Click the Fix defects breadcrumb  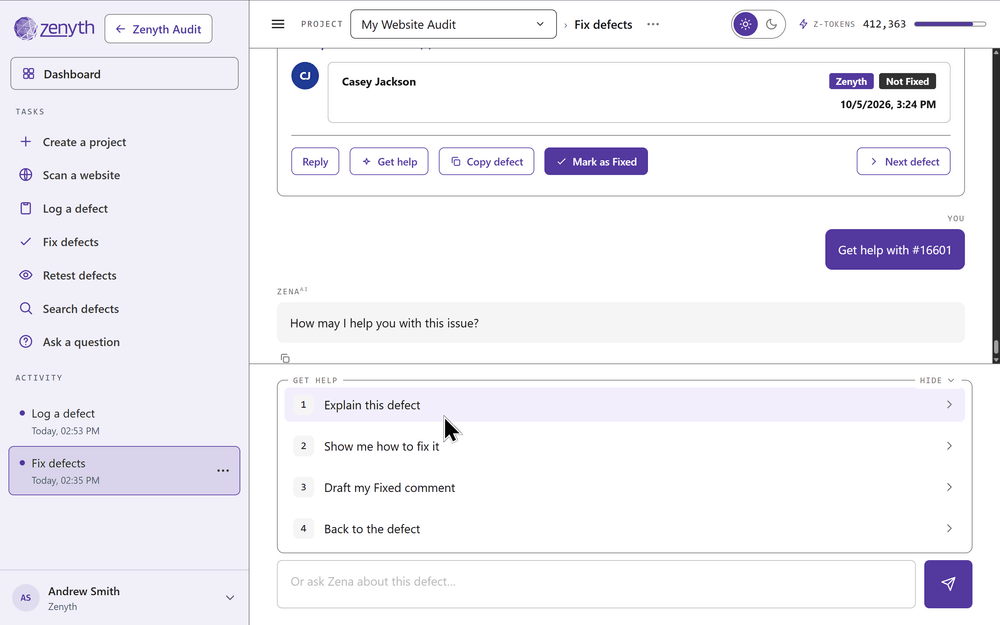[x=603, y=24]
